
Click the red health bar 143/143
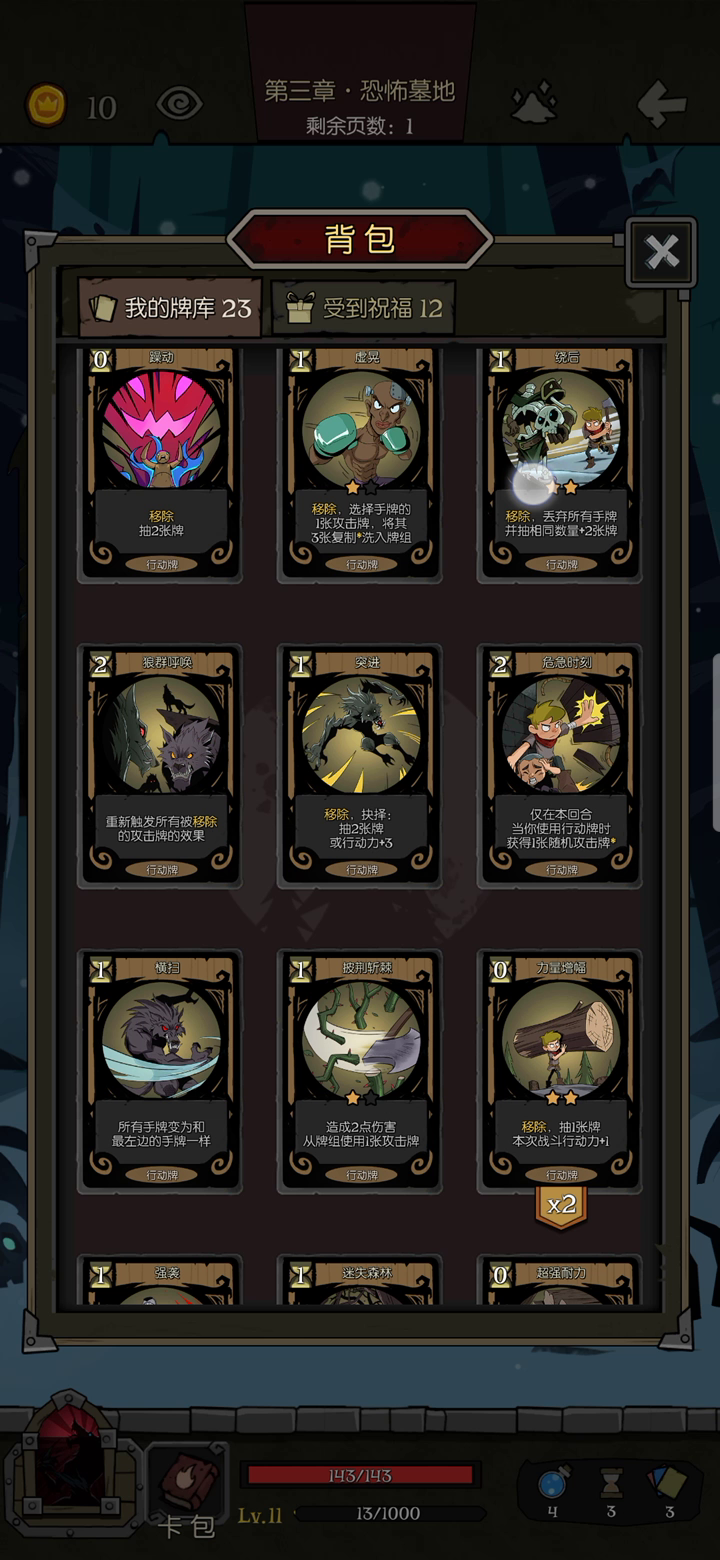click(360, 1475)
